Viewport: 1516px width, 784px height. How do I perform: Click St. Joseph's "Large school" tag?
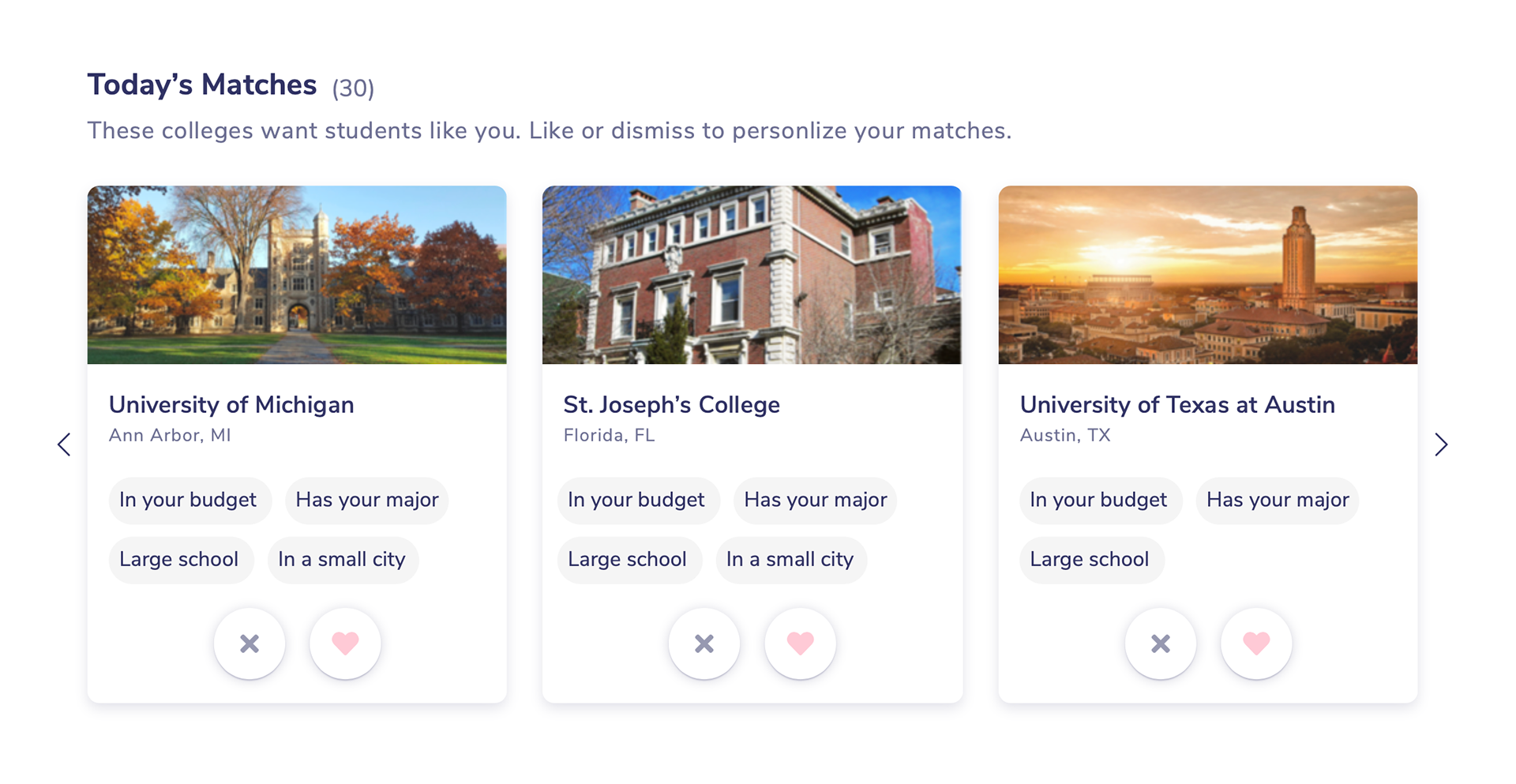[627, 560]
